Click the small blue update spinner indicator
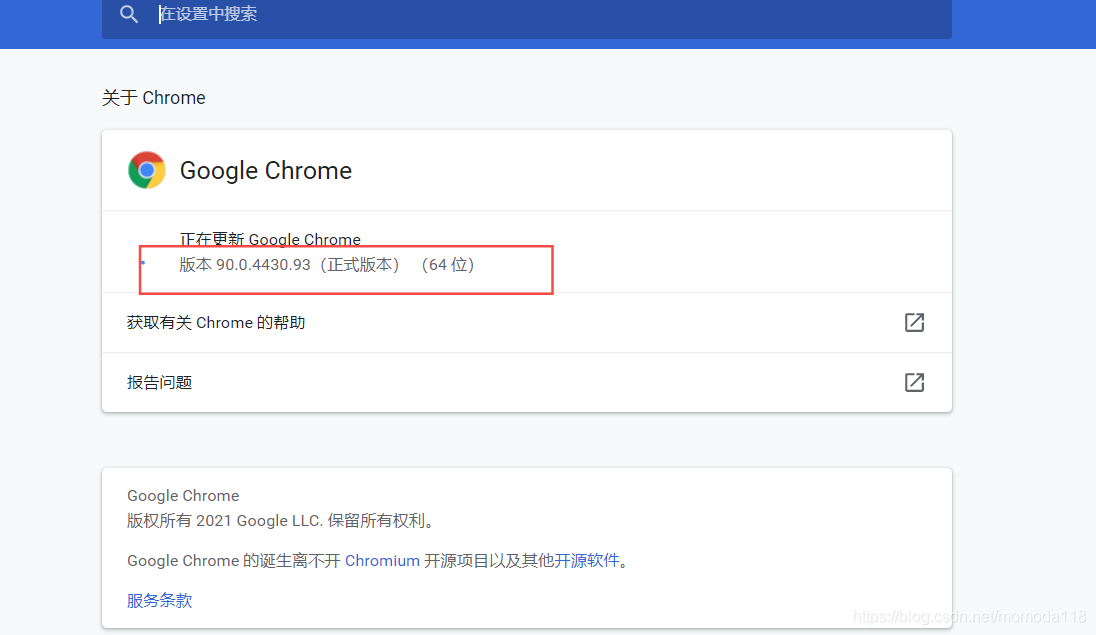Screen dimensions: 1096x635 pos(143,263)
